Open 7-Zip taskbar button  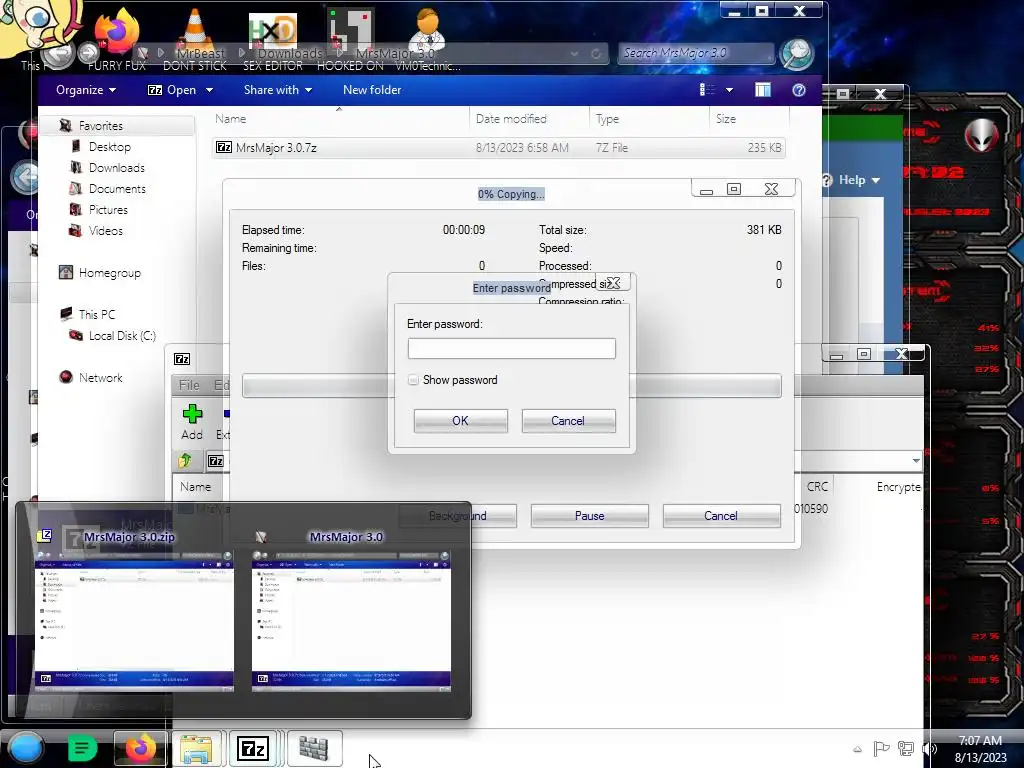[253, 748]
